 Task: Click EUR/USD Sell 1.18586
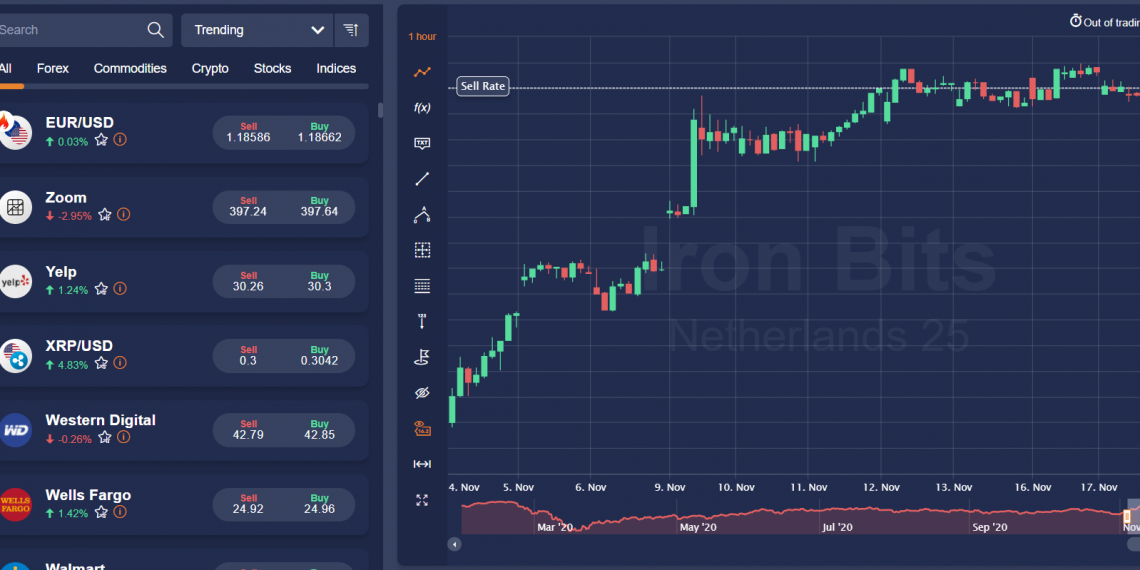point(248,132)
